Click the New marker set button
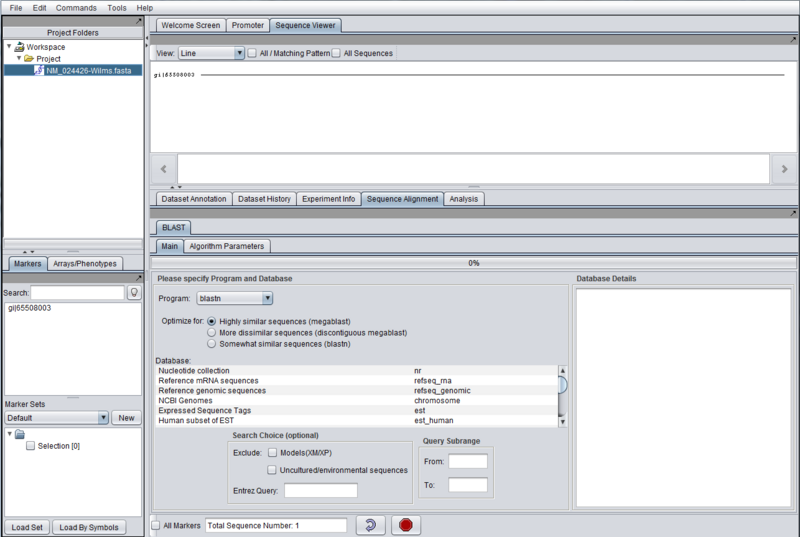This screenshot has height=537, width=800. coord(126,418)
